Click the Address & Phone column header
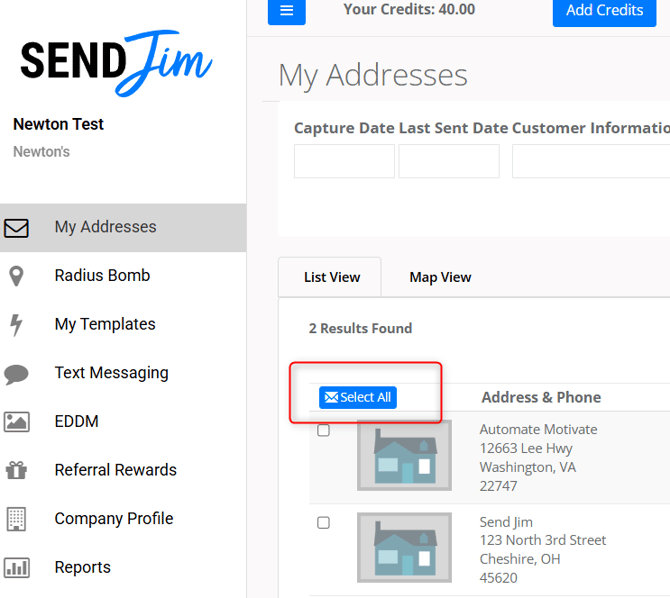Image resolution: width=670 pixels, height=598 pixels. pyautogui.click(x=541, y=398)
